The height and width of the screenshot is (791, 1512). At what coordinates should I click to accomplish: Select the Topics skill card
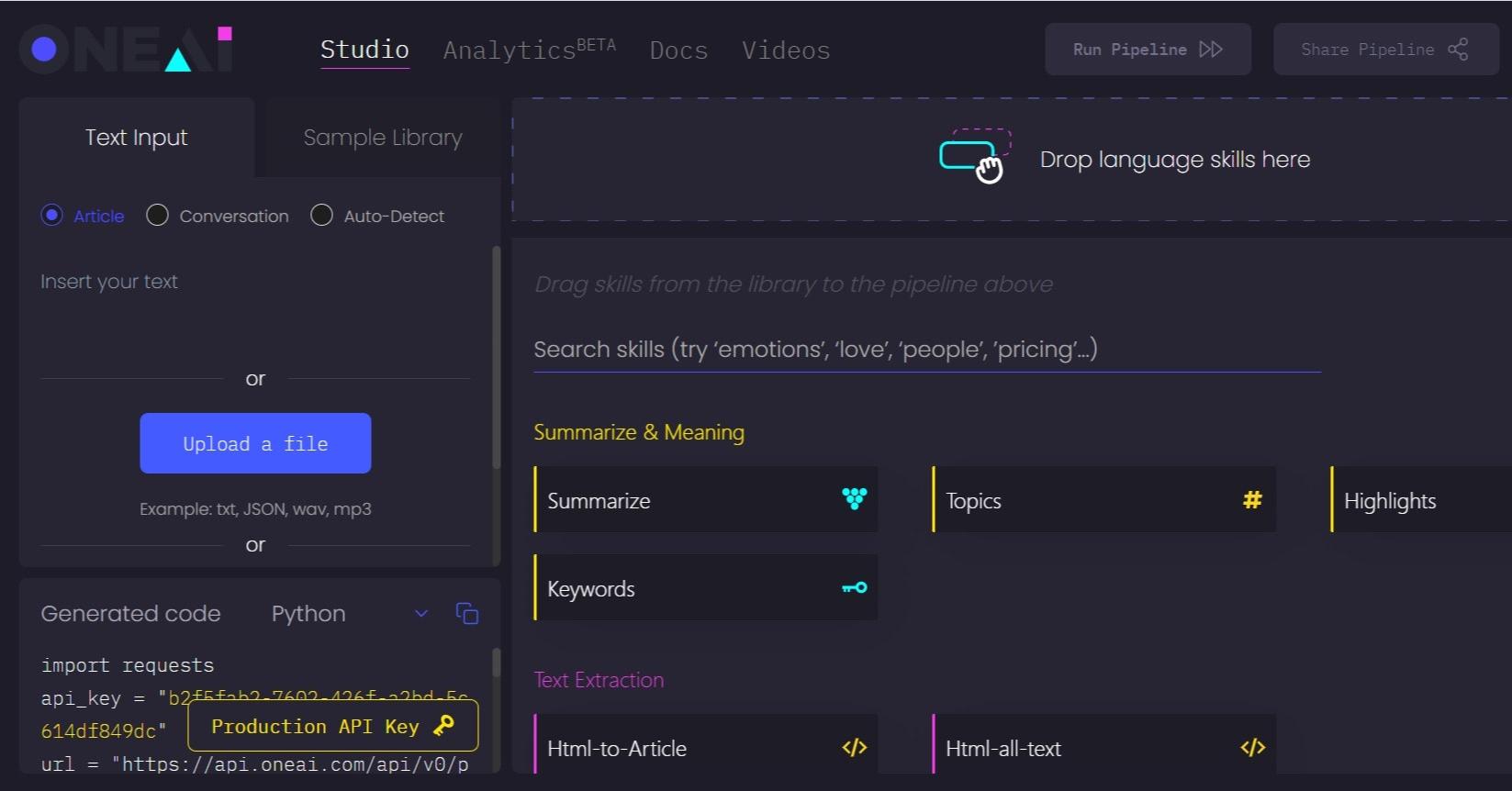(x=1104, y=500)
